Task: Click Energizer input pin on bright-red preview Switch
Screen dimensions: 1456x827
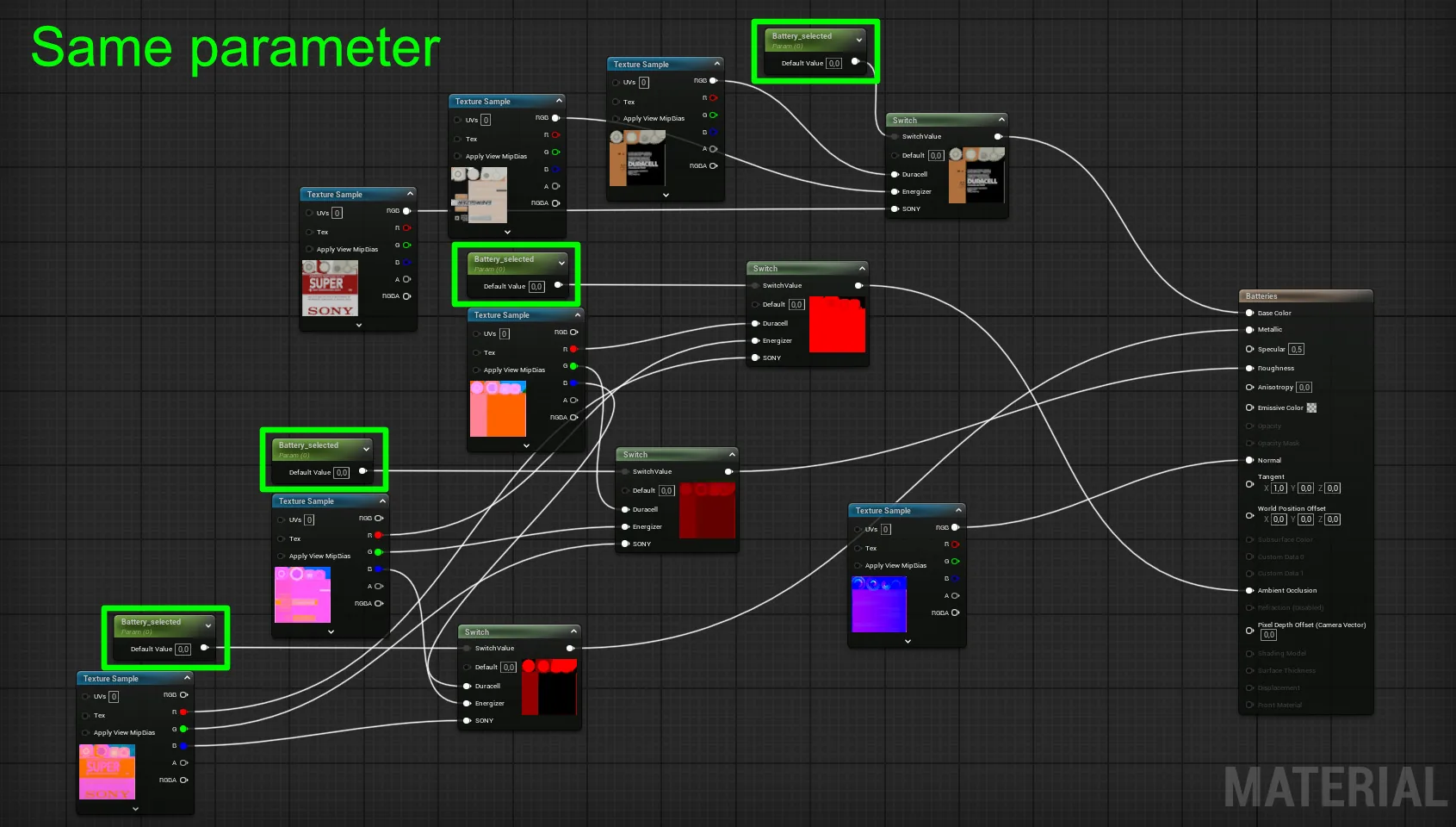Action: click(755, 340)
